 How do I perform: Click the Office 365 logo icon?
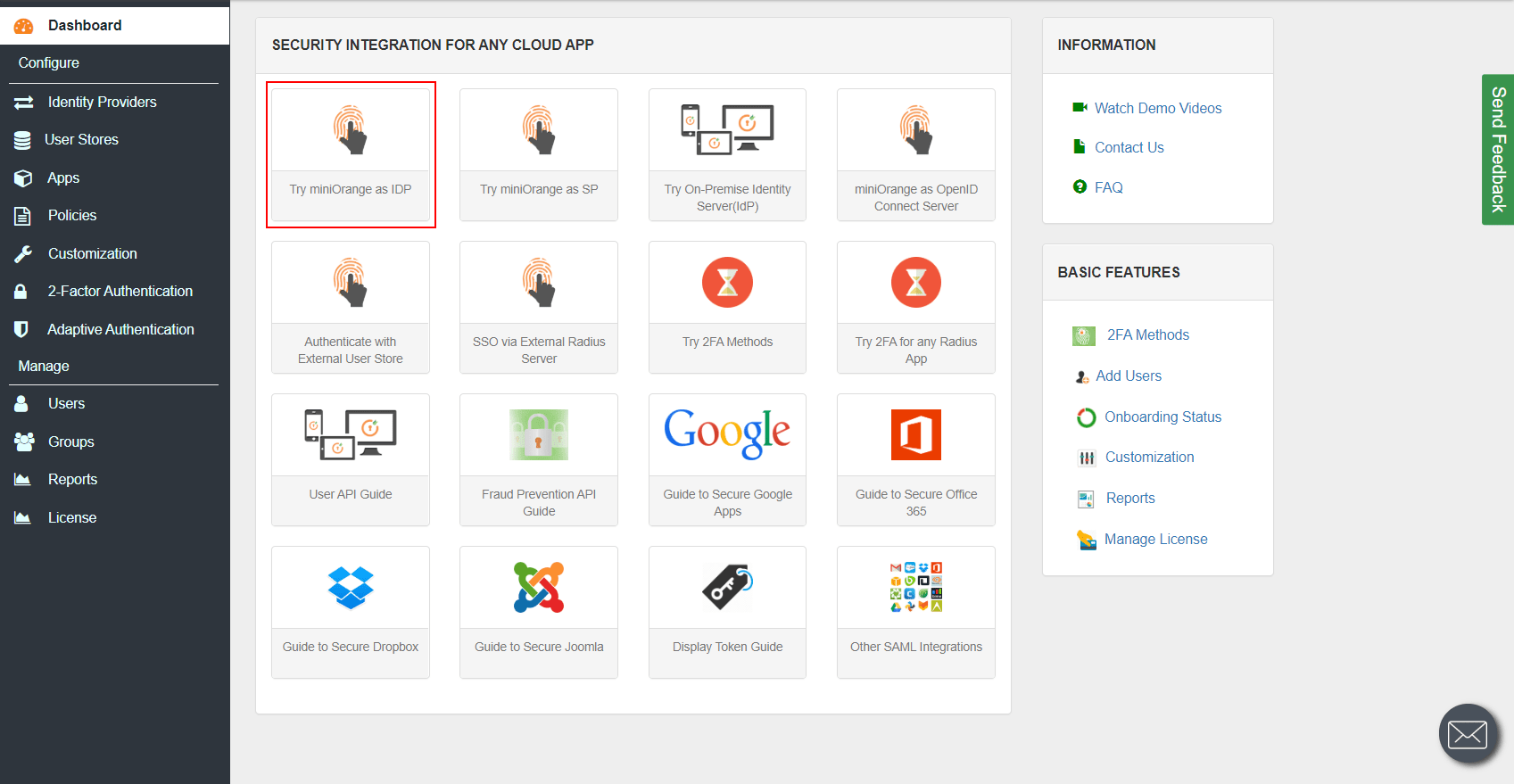coord(916,434)
